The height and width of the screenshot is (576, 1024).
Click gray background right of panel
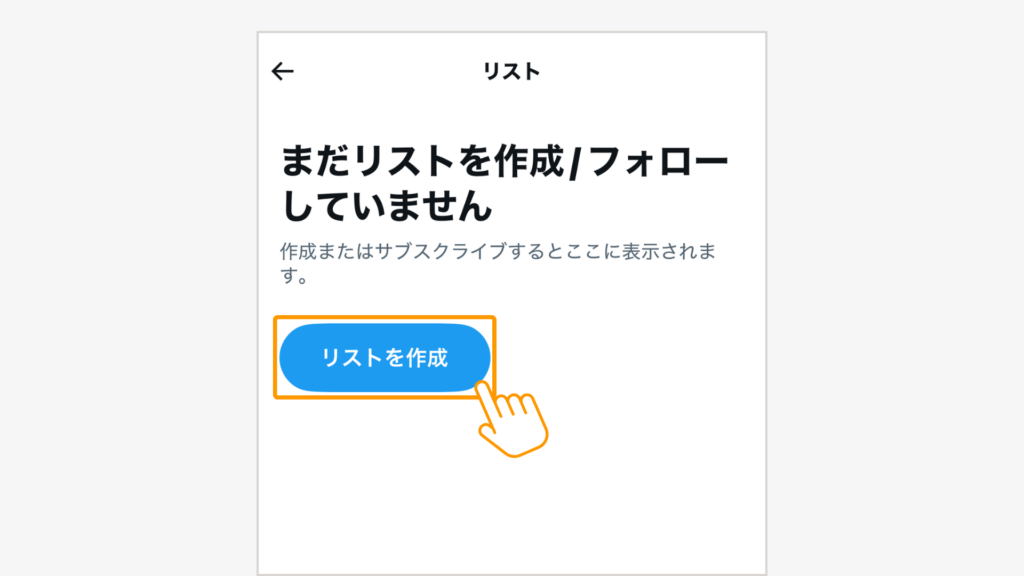click(895, 288)
